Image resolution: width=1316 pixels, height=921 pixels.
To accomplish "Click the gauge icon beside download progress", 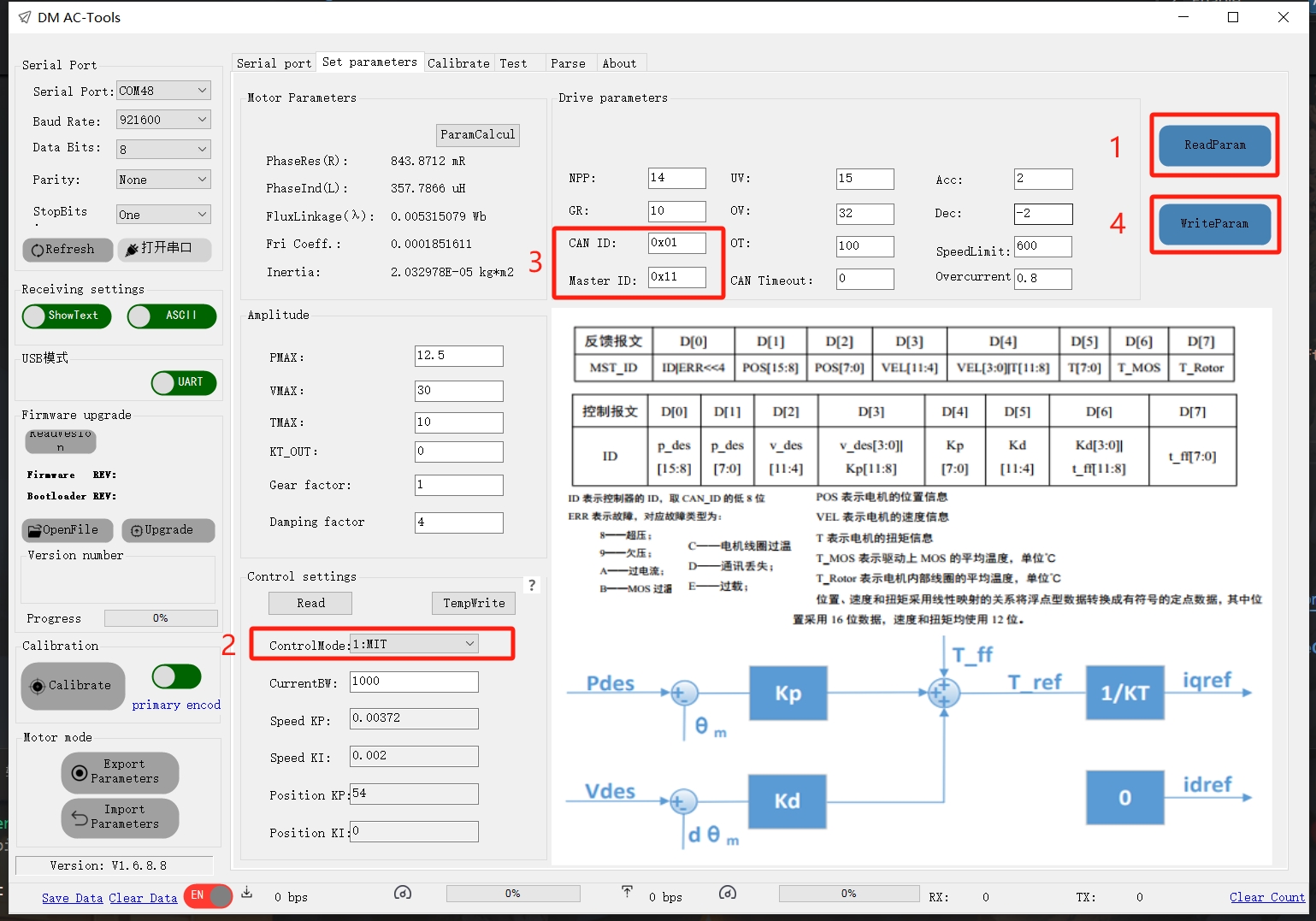I will 403,893.
